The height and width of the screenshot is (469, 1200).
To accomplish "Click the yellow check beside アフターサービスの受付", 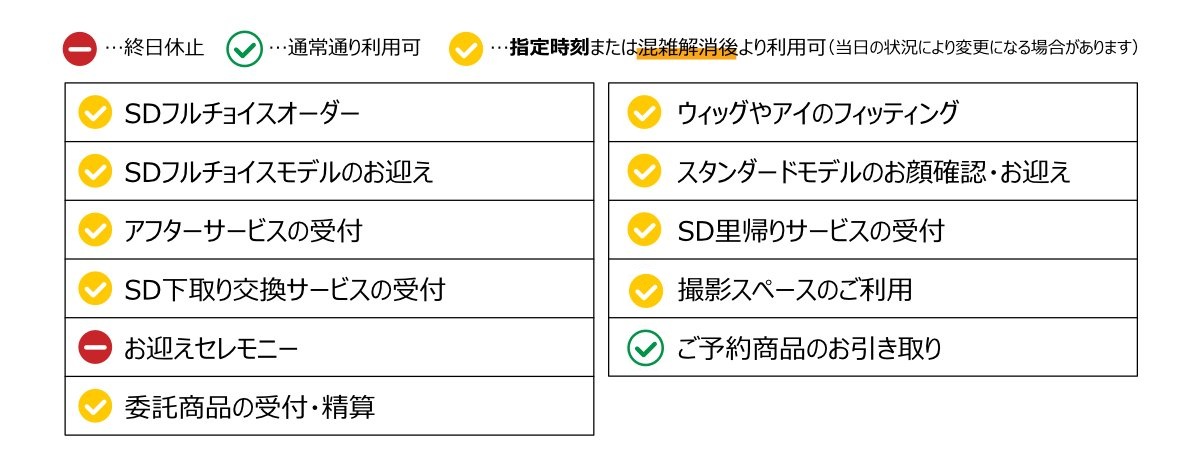I will coord(95,231).
